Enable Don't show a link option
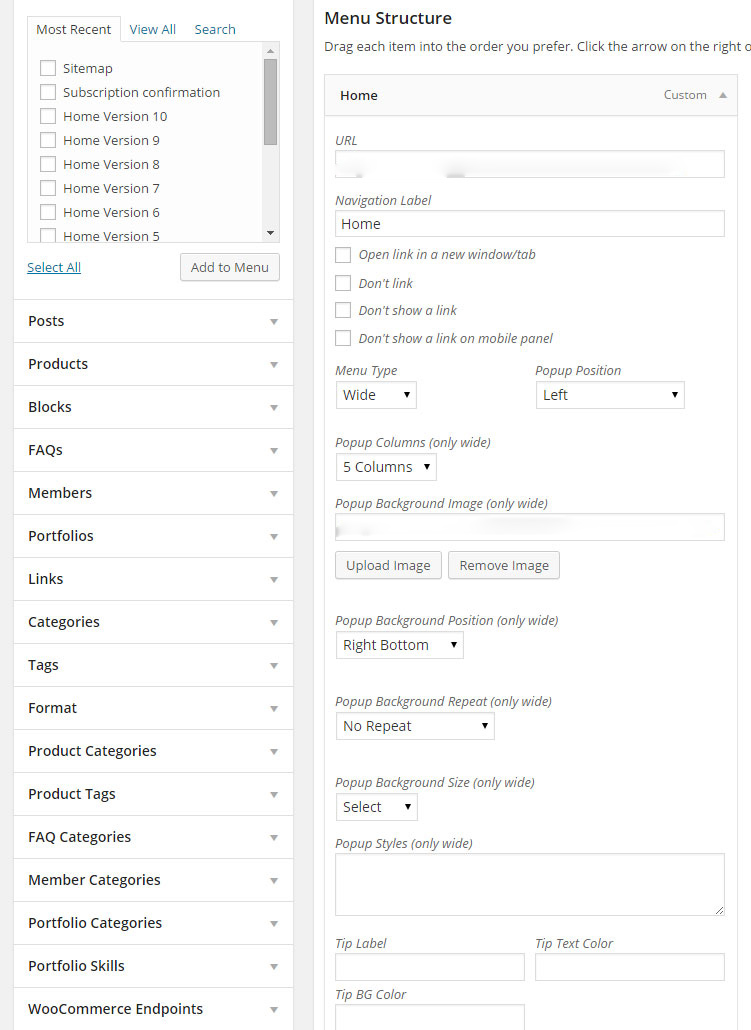751x1030 pixels. pyautogui.click(x=343, y=310)
